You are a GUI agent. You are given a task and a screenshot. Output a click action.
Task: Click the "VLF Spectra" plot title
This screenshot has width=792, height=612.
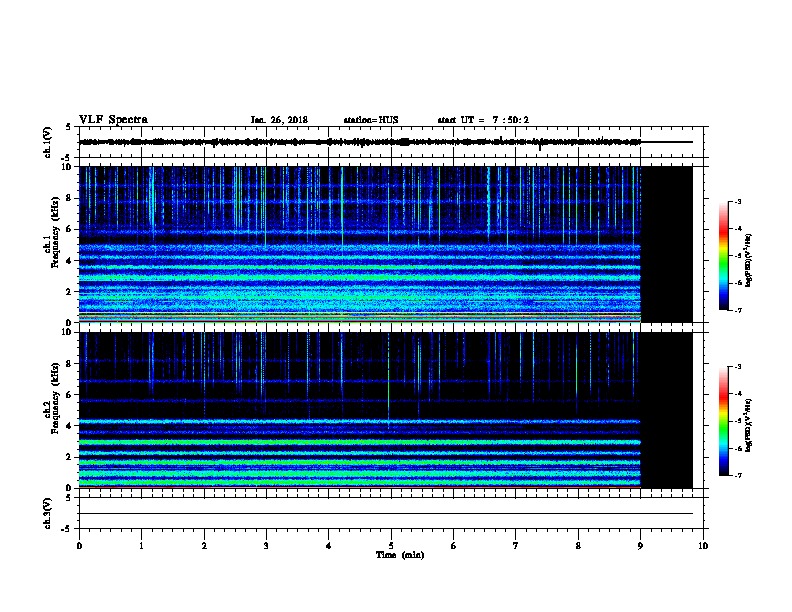point(113,120)
